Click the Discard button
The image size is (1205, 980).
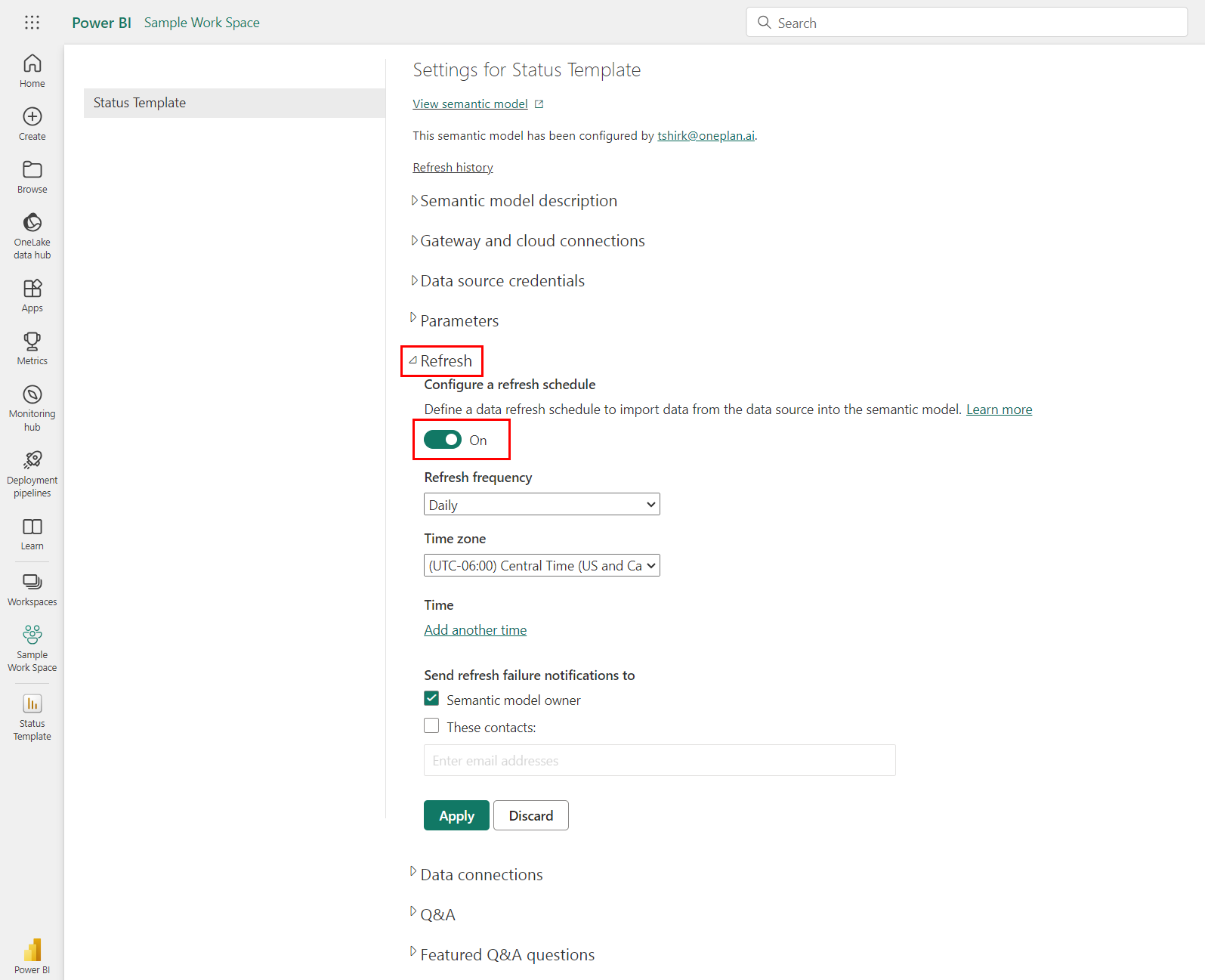point(531,815)
